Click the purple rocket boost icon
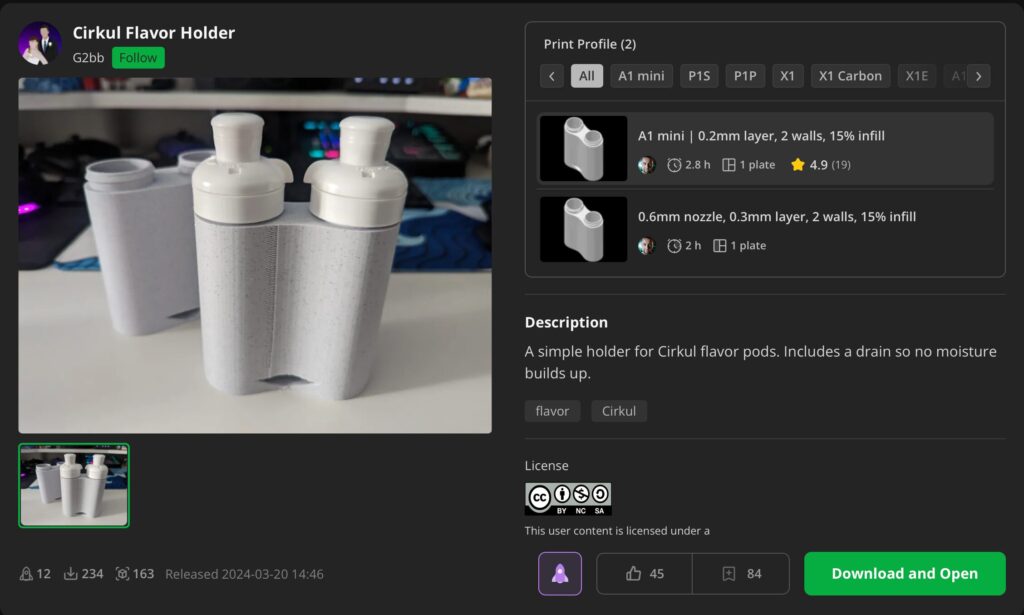 [x=560, y=574]
